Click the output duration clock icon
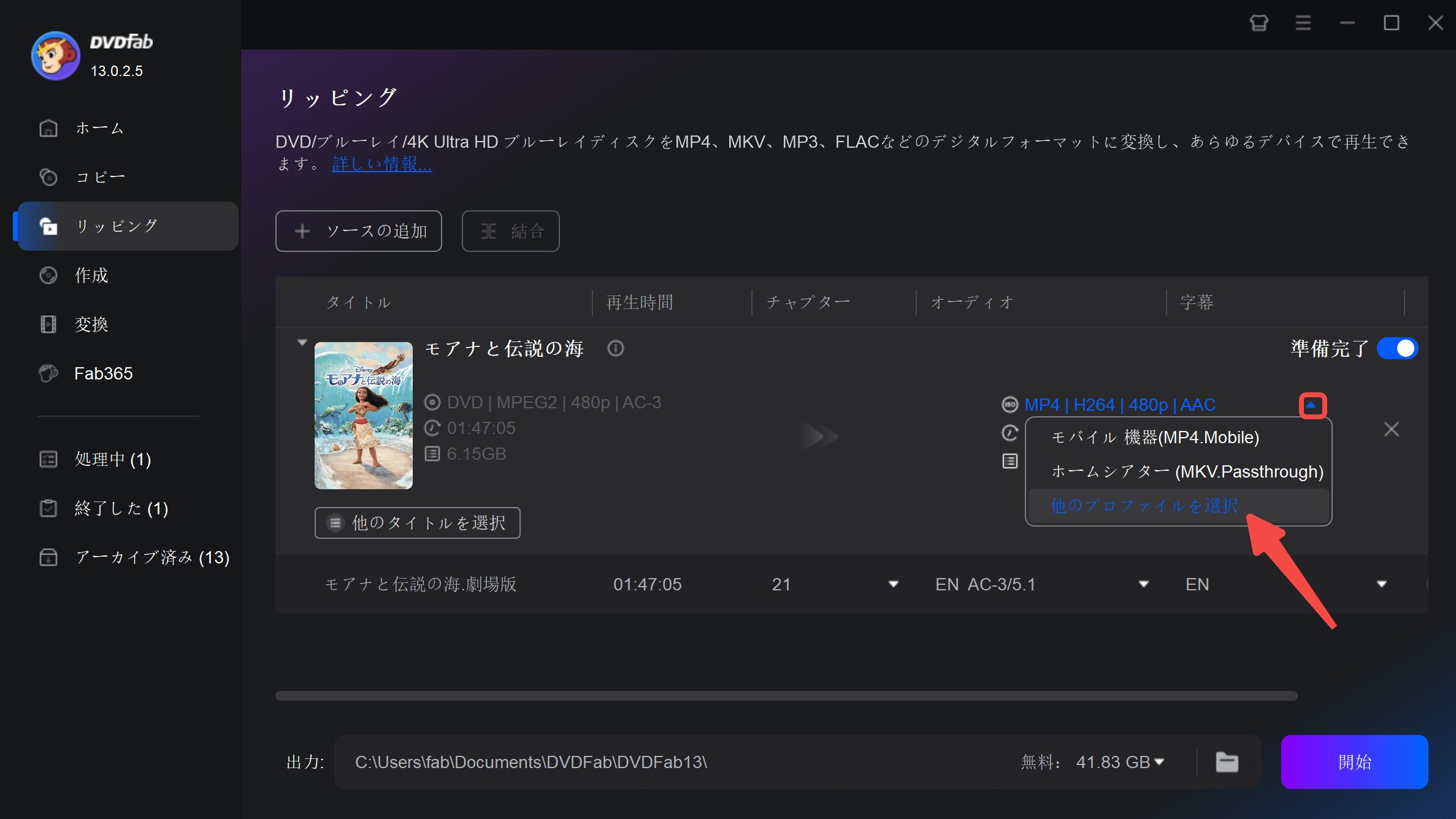 point(1010,433)
